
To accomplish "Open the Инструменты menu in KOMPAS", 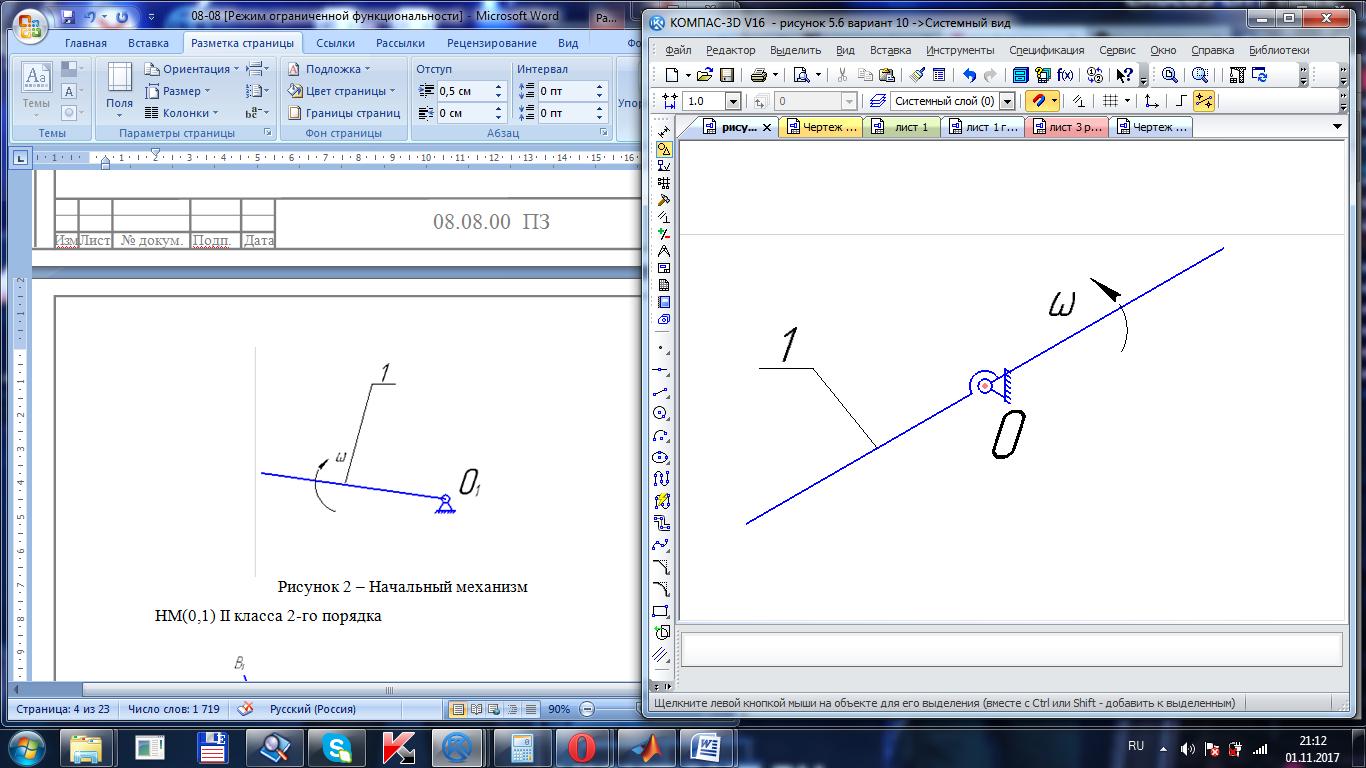I will coord(960,50).
